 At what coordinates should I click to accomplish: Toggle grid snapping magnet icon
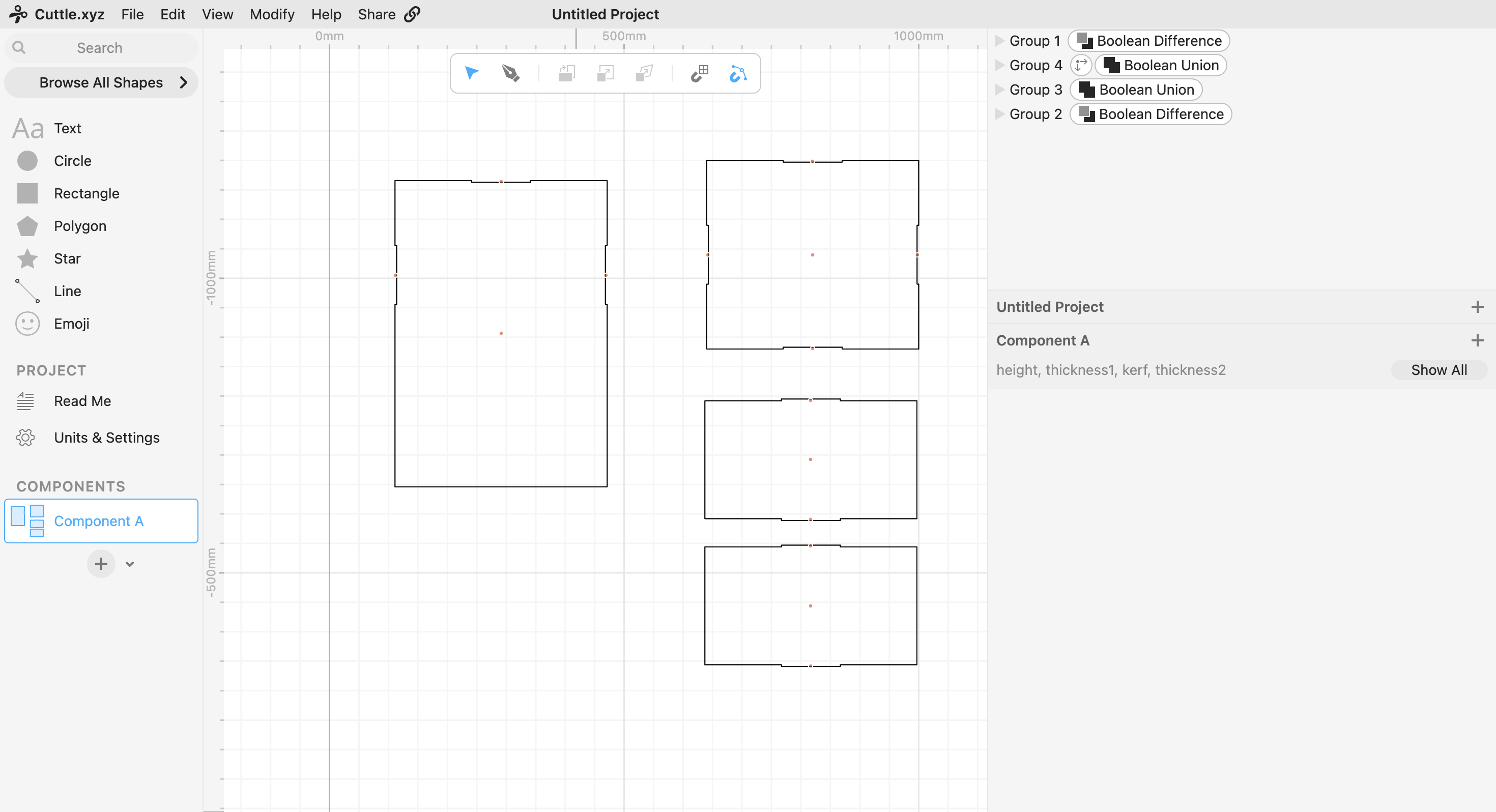pyautogui.click(x=700, y=73)
